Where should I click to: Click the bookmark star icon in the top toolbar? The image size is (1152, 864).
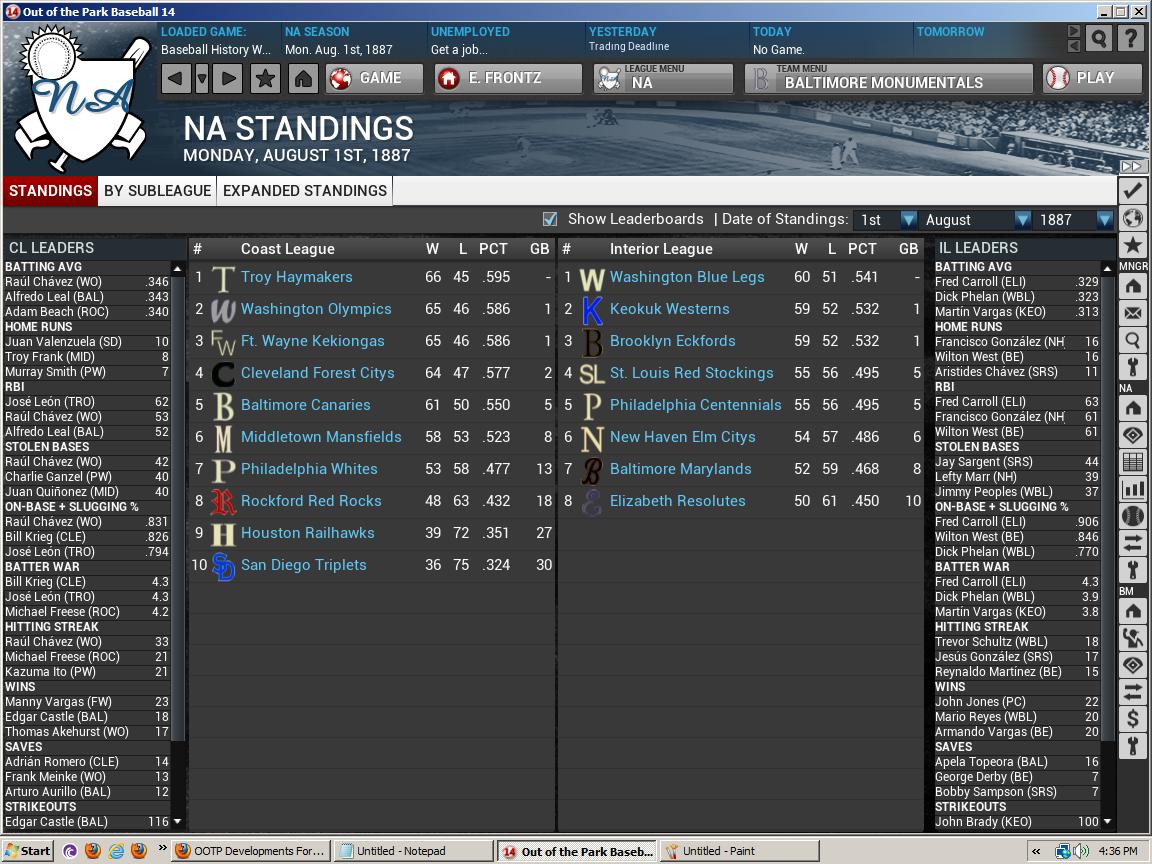(265, 78)
